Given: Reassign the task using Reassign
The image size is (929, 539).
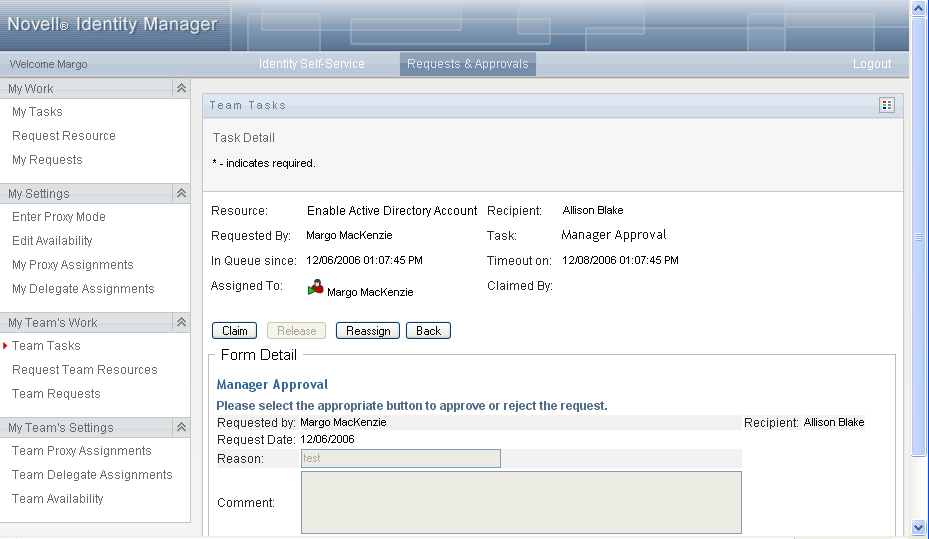Looking at the screenshot, I should pyautogui.click(x=368, y=331).
